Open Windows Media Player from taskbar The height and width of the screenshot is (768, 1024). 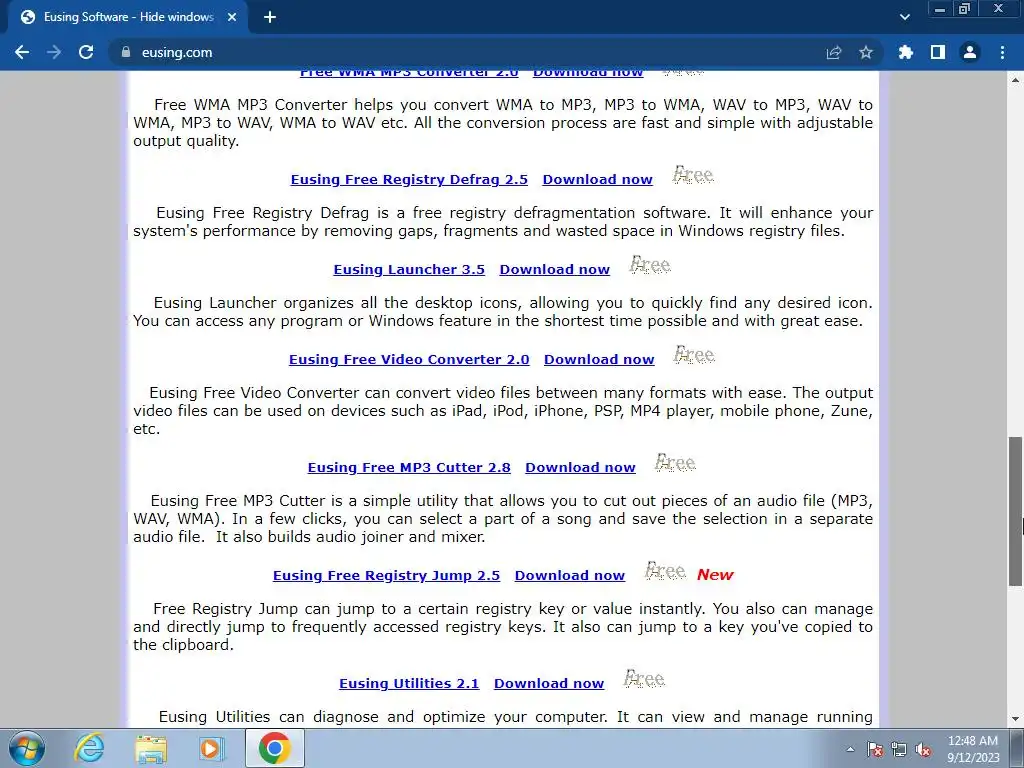pyautogui.click(x=212, y=748)
